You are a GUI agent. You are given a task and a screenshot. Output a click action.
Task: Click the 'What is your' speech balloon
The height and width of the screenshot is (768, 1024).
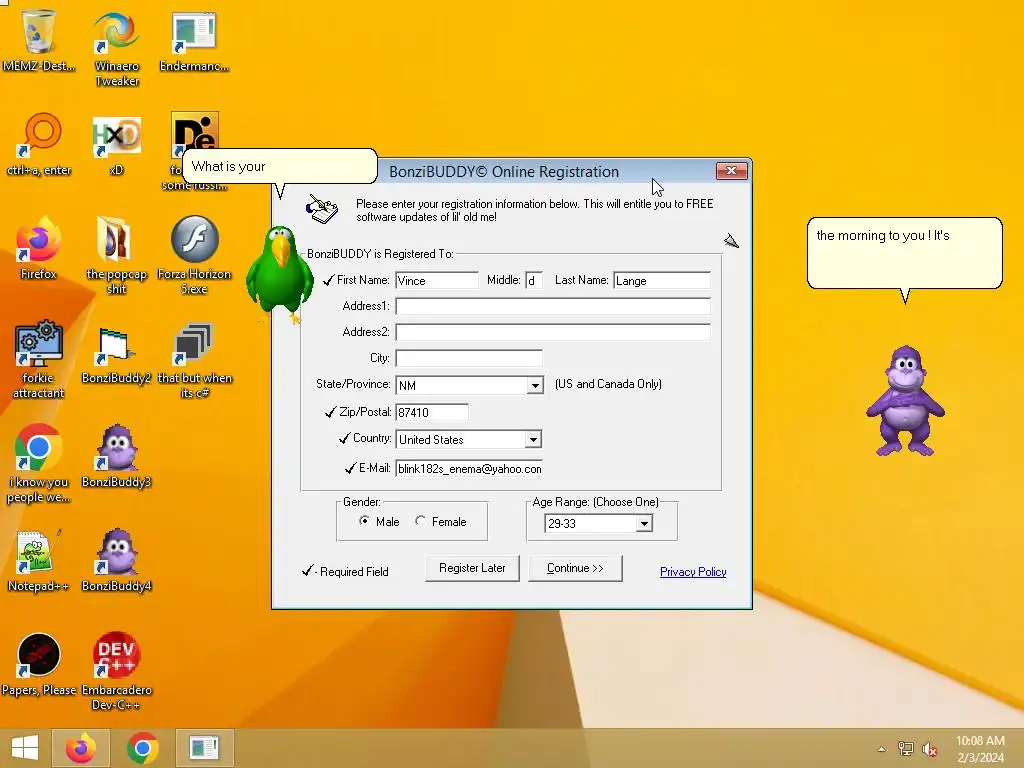click(280, 166)
